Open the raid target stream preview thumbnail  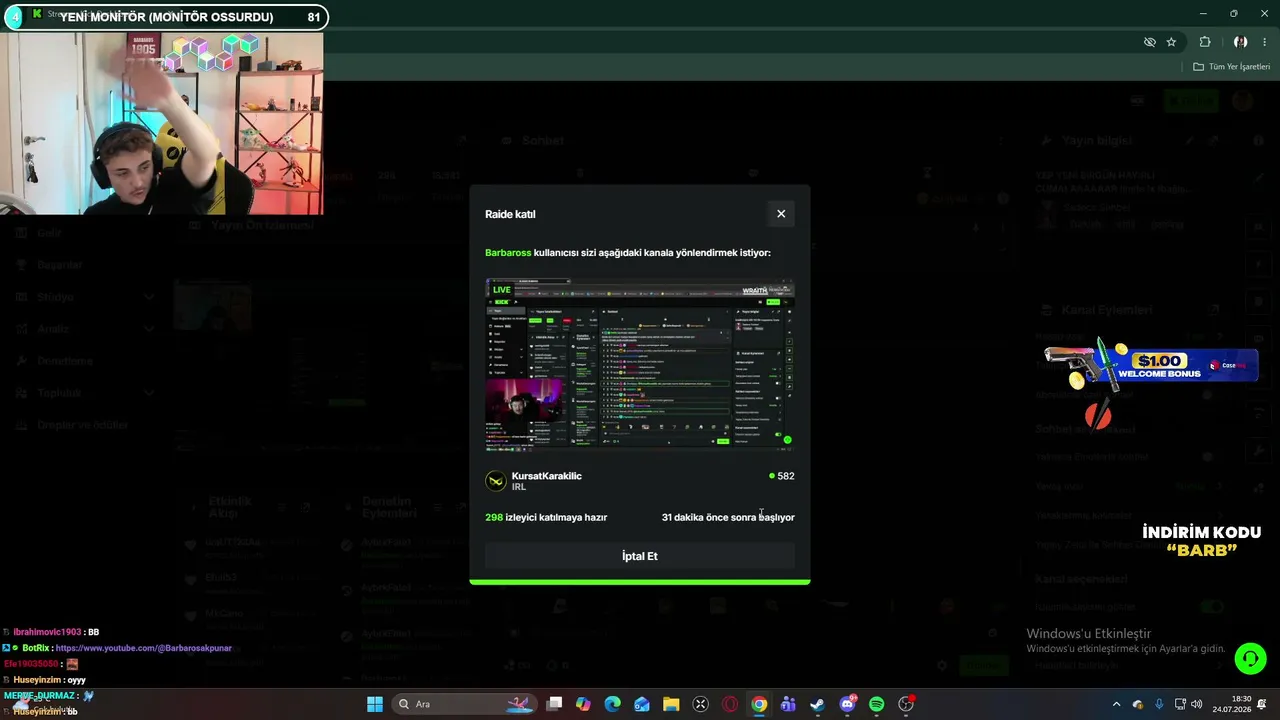[x=640, y=363]
